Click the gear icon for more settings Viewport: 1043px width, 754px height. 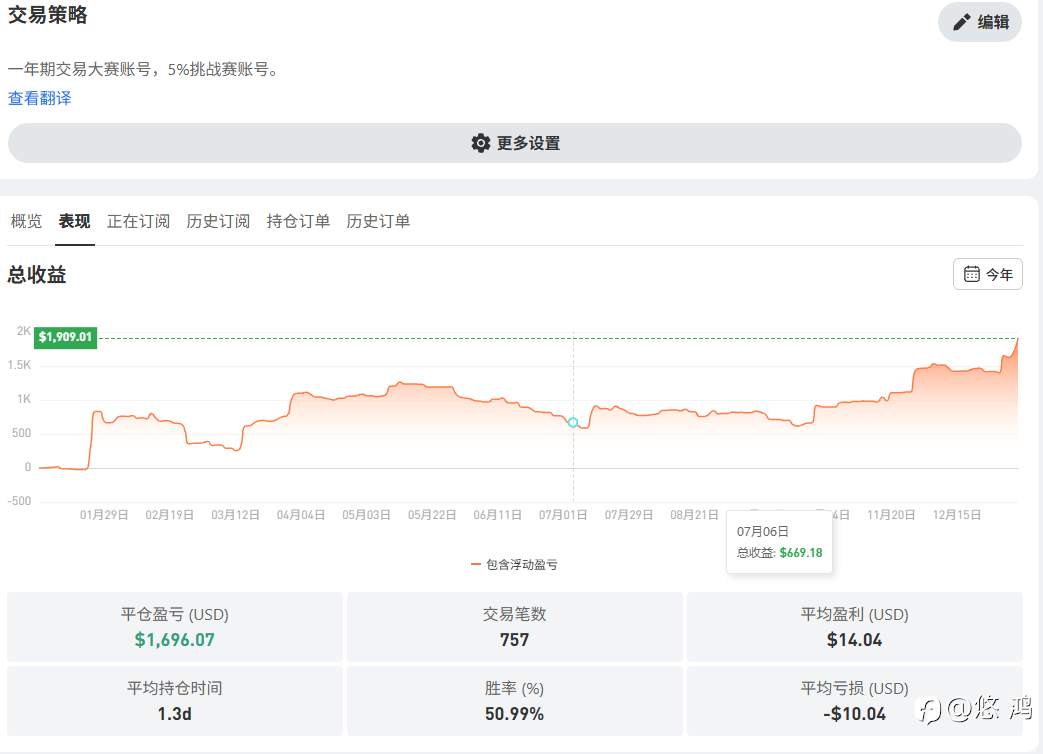pos(481,143)
